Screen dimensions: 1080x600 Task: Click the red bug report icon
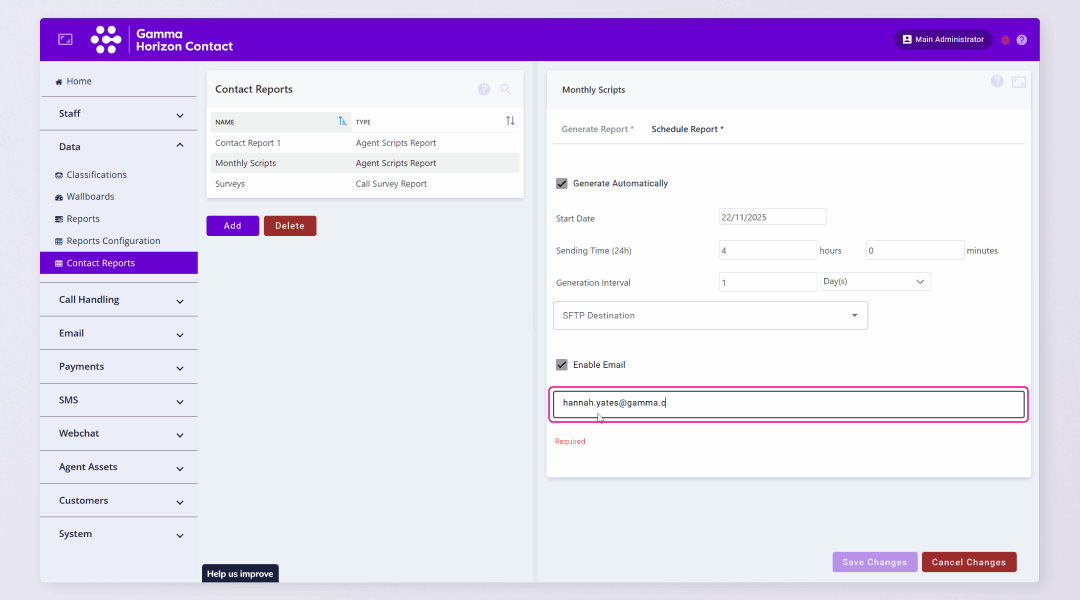tap(1006, 40)
